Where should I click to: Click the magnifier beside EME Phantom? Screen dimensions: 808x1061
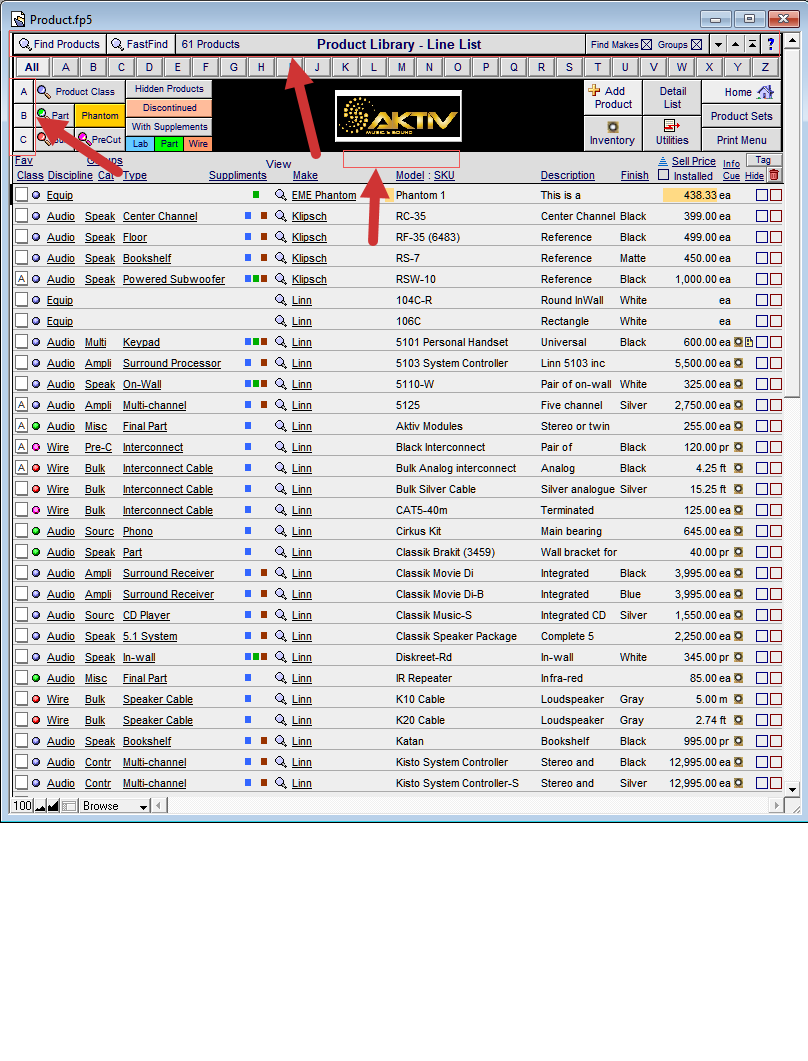(x=281, y=195)
